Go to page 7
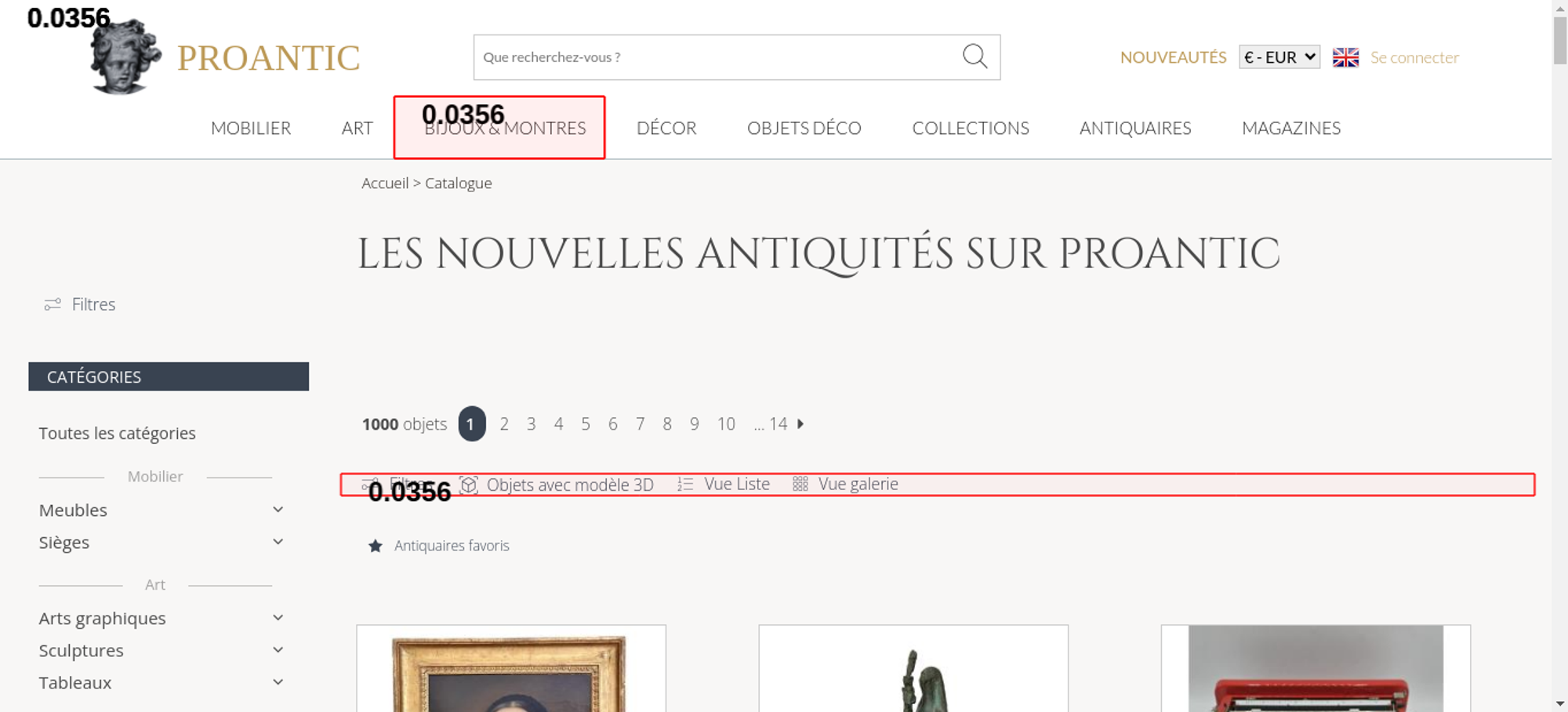1568x712 pixels. point(640,424)
